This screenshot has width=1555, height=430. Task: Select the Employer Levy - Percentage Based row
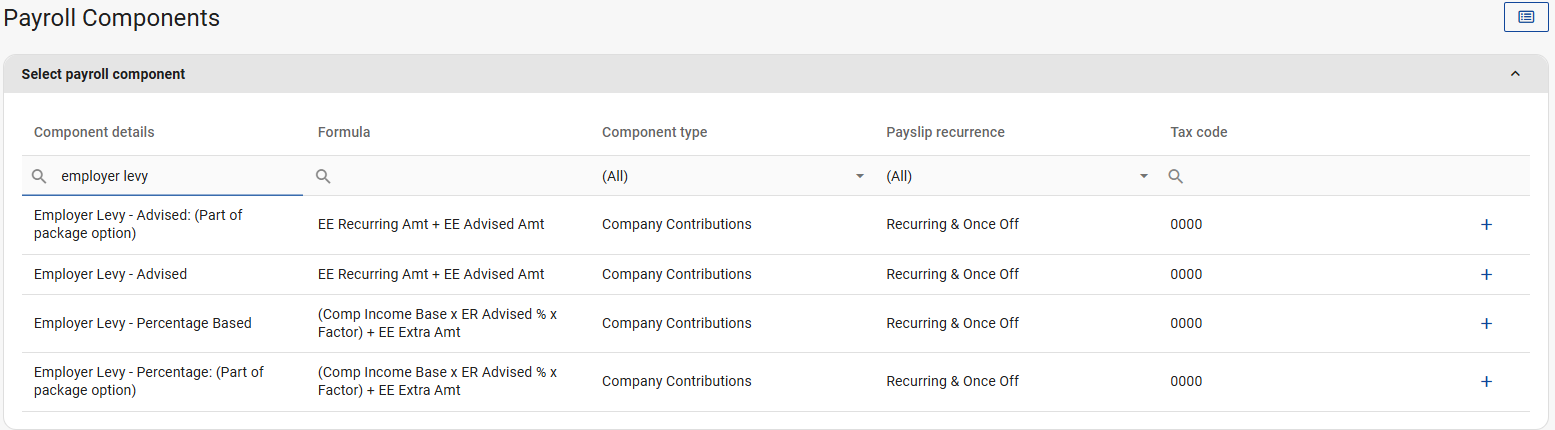(143, 324)
